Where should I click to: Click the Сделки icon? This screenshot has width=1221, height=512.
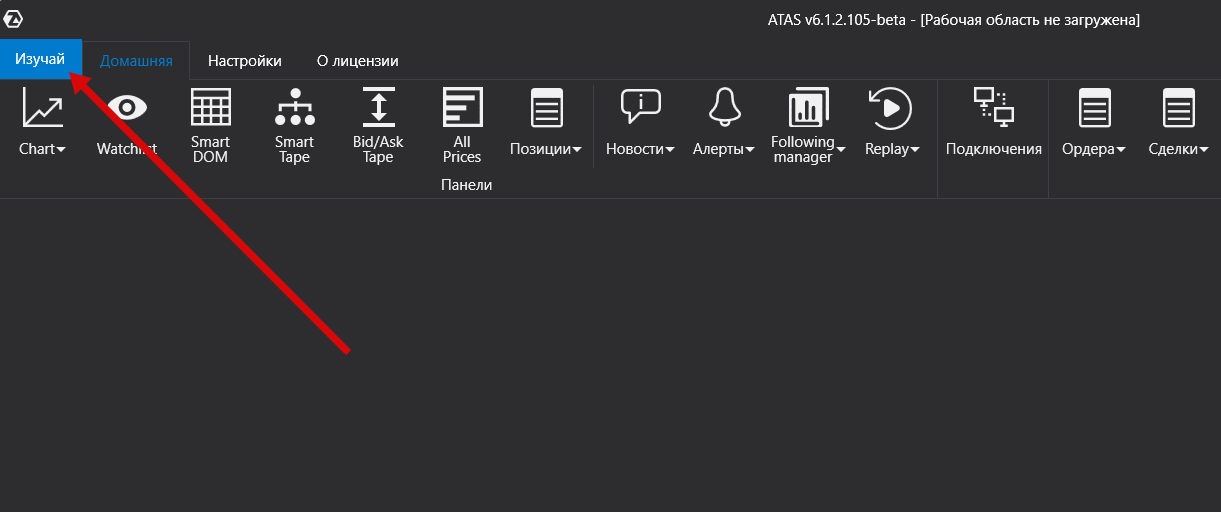pos(1178,107)
